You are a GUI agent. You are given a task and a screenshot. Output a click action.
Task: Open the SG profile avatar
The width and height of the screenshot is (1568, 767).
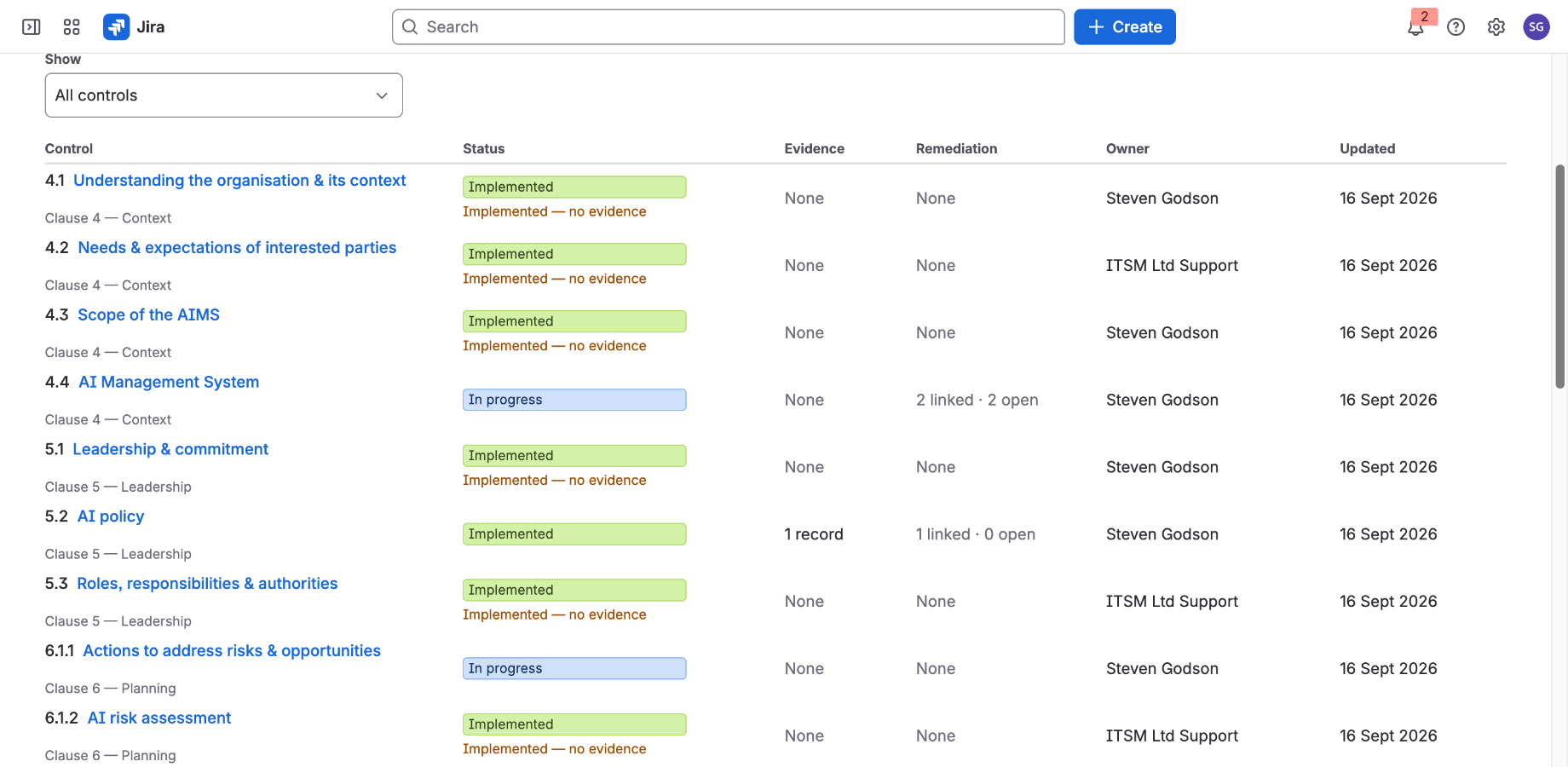pos(1536,27)
